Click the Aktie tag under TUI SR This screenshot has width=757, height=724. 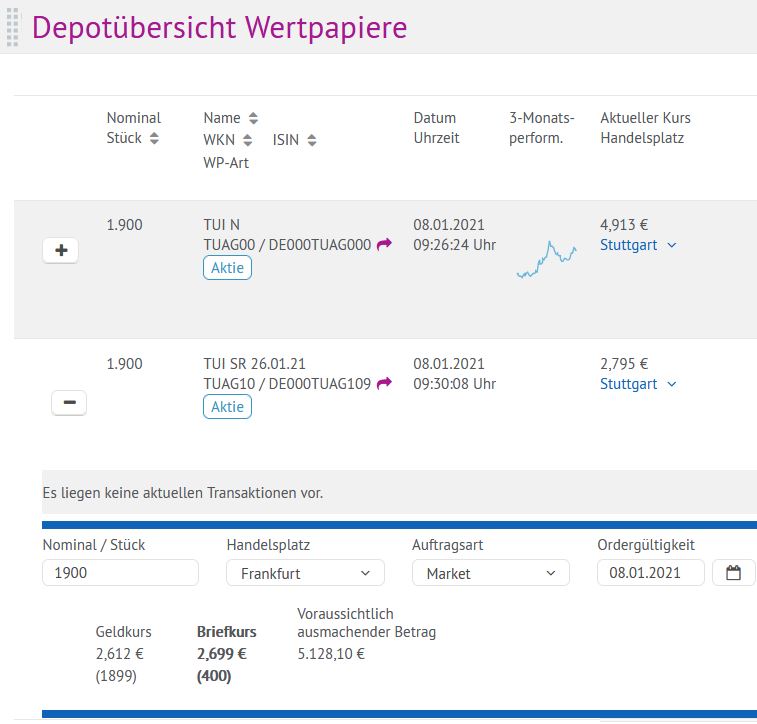click(227, 407)
